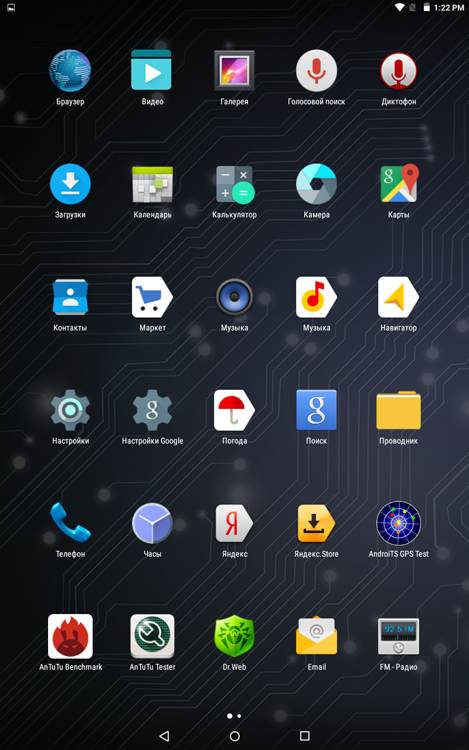
Task: Launch the FM-Радио app
Action: tap(398, 636)
